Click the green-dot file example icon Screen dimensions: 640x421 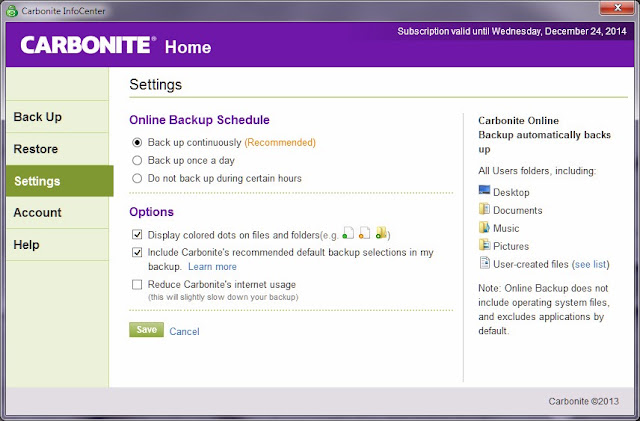348,233
